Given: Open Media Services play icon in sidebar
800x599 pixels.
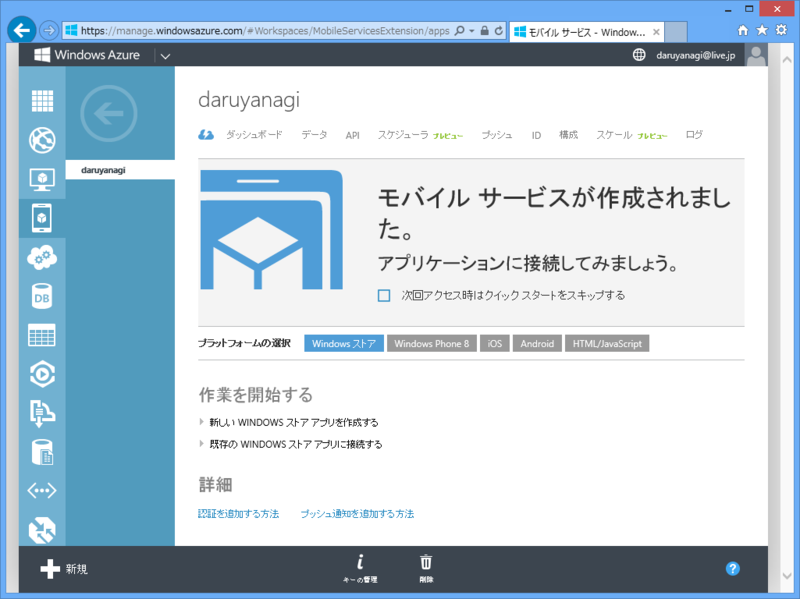Looking at the screenshot, I should click(42, 374).
